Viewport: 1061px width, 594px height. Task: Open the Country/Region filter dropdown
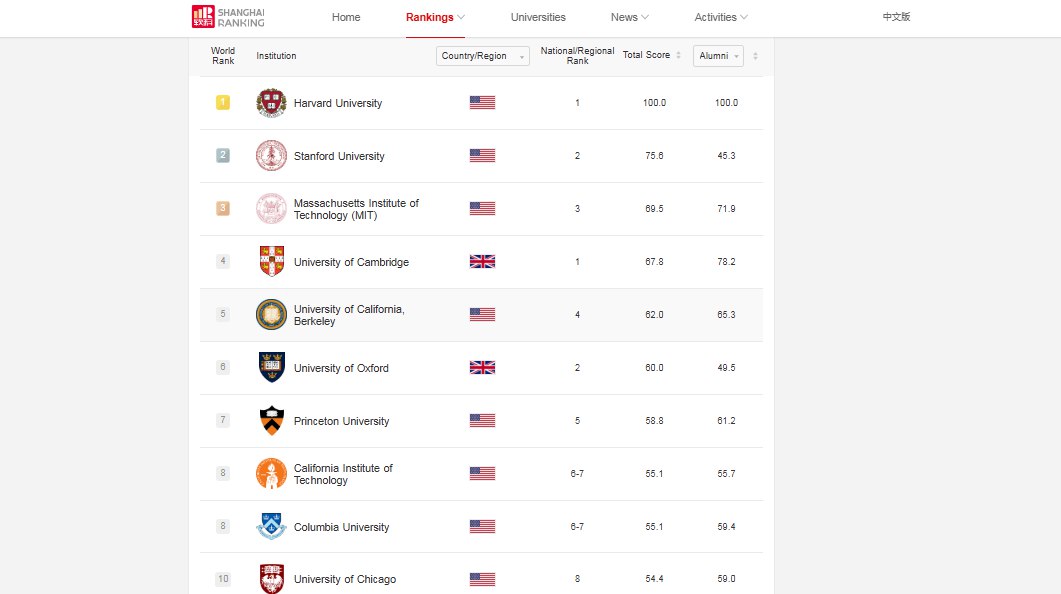[x=482, y=56]
